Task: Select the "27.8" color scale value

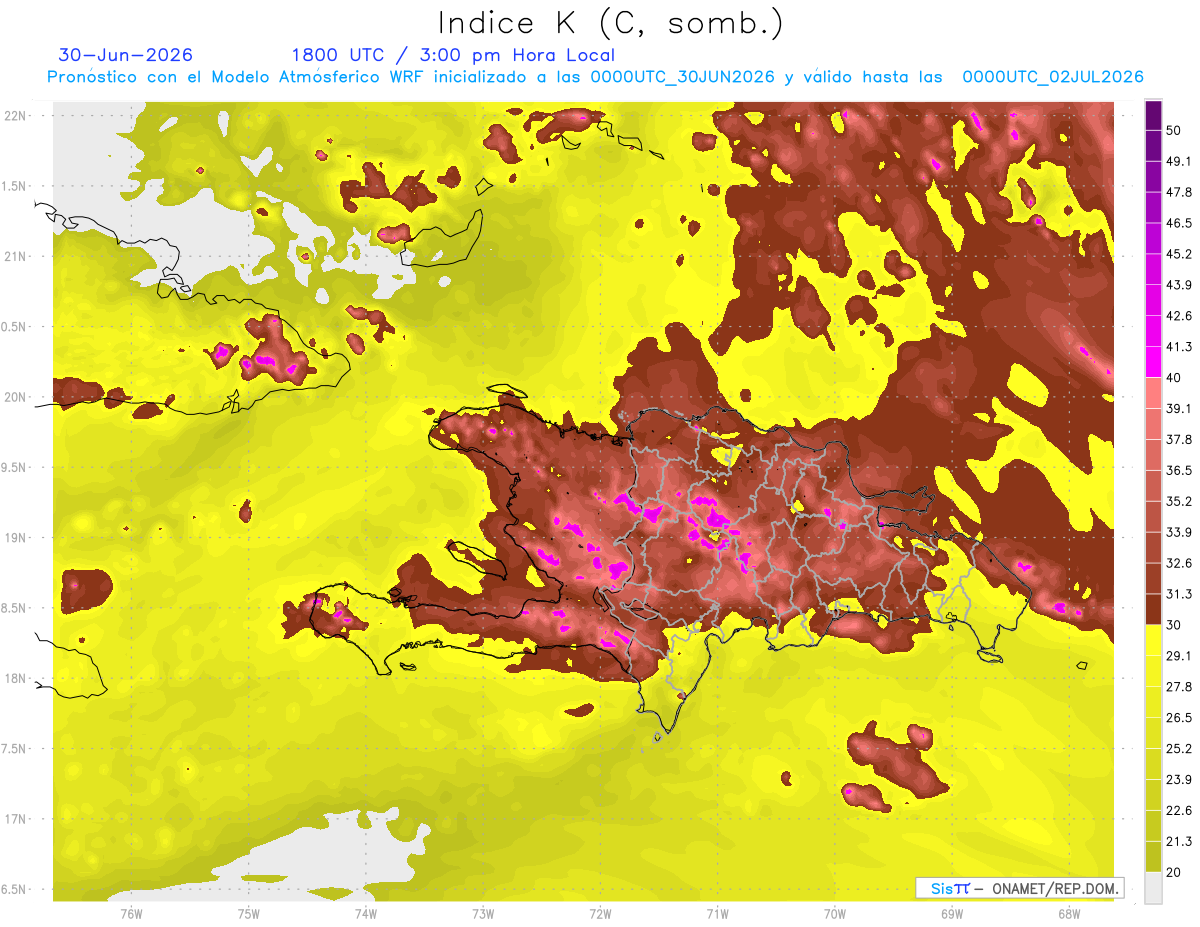Action: coord(1179,687)
